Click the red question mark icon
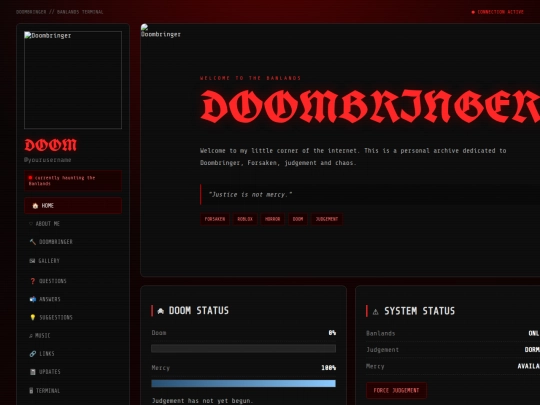The height and width of the screenshot is (405, 540). 33,281
